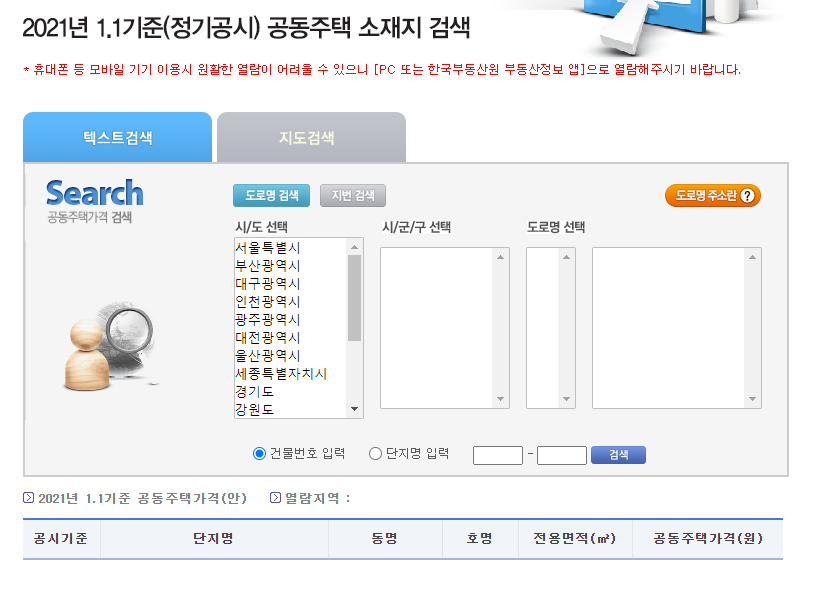Select the 도로명 검색 button
813x597 pixels.
(x=271, y=196)
